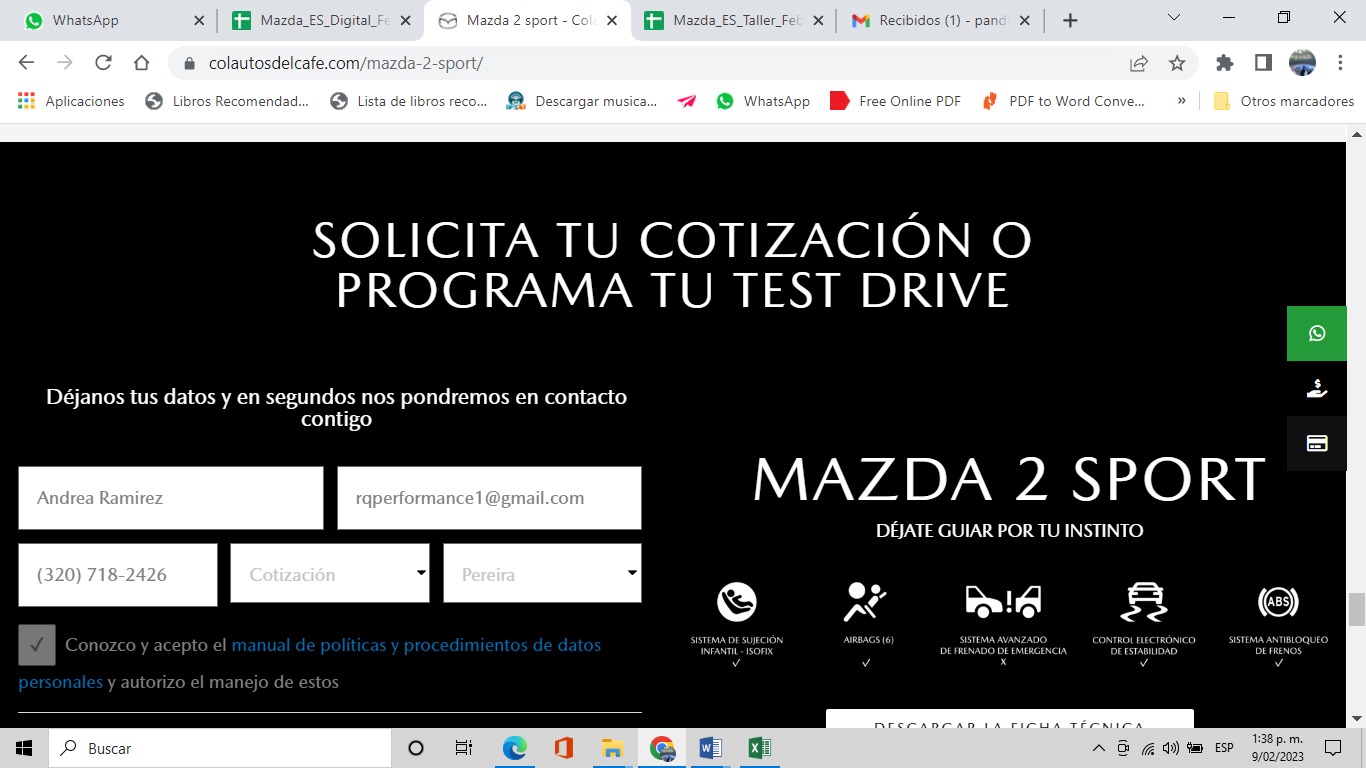The width and height of the screenshot is (1366, 768).
Task: Click the share page icon in address bar
Action: (x=1138, y=63)
